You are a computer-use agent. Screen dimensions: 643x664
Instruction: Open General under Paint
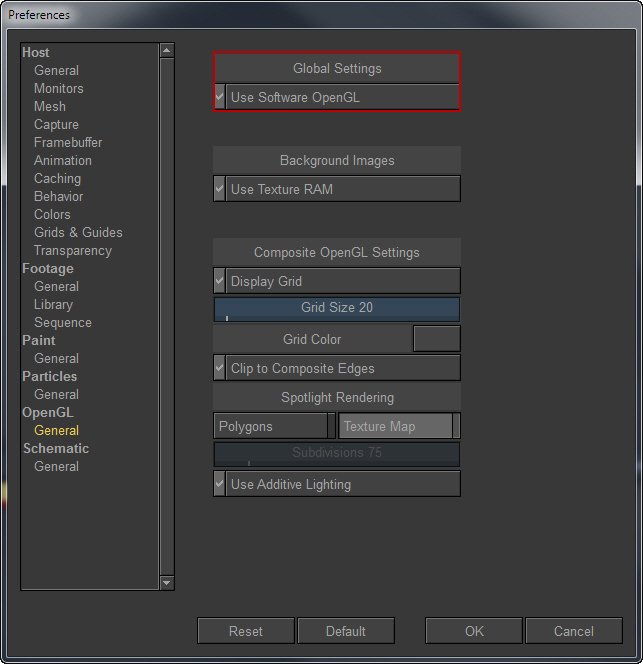point(56,358)
